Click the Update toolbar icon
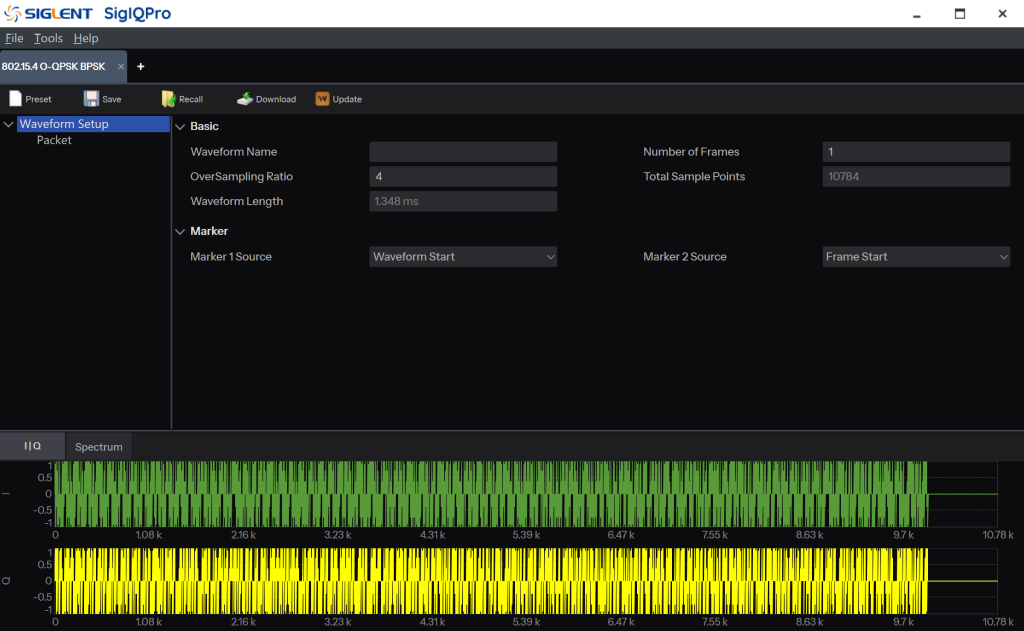This screenshot has height=631, width=1024. [x=337, y=98]
